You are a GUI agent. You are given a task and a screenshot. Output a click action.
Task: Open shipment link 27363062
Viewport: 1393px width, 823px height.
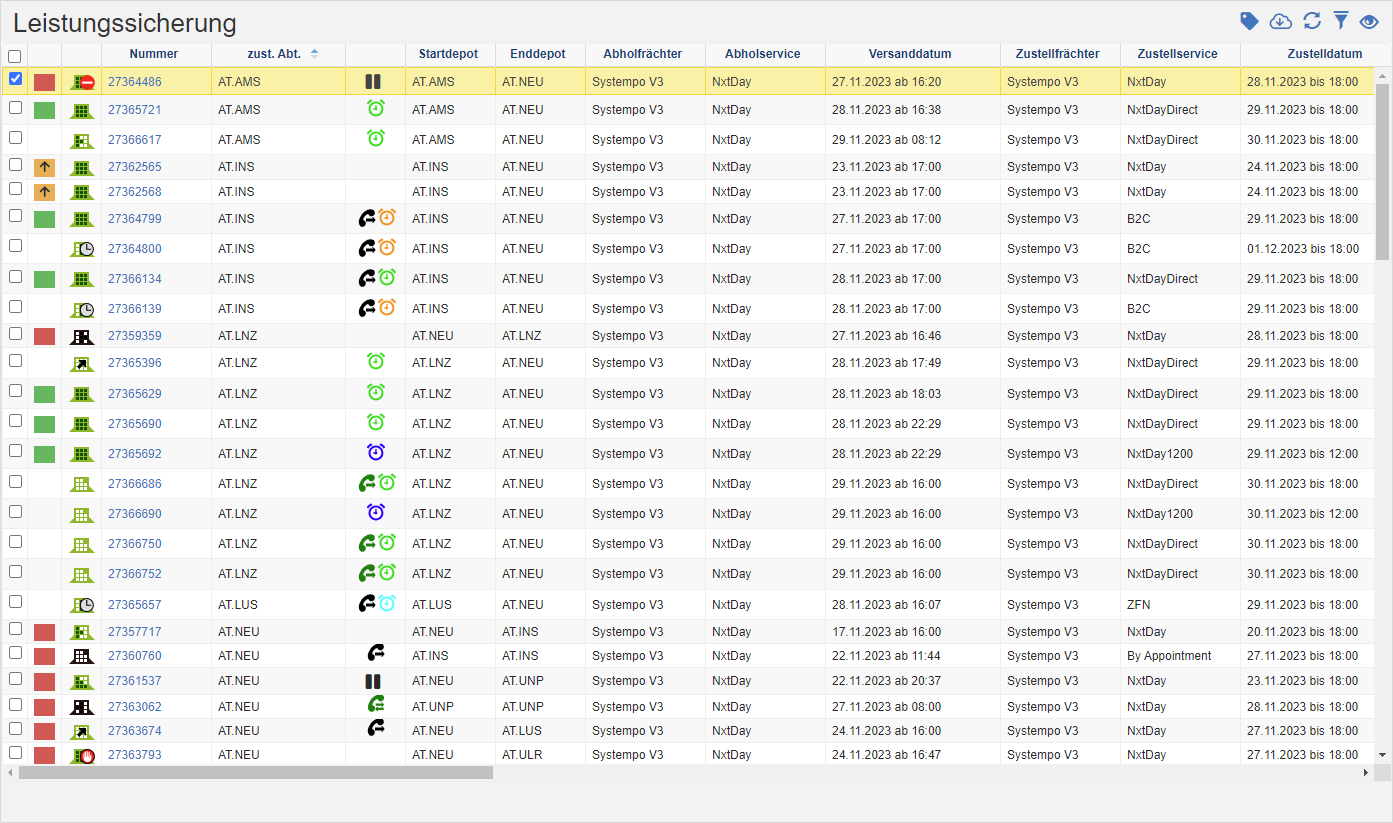coord(134,707)
